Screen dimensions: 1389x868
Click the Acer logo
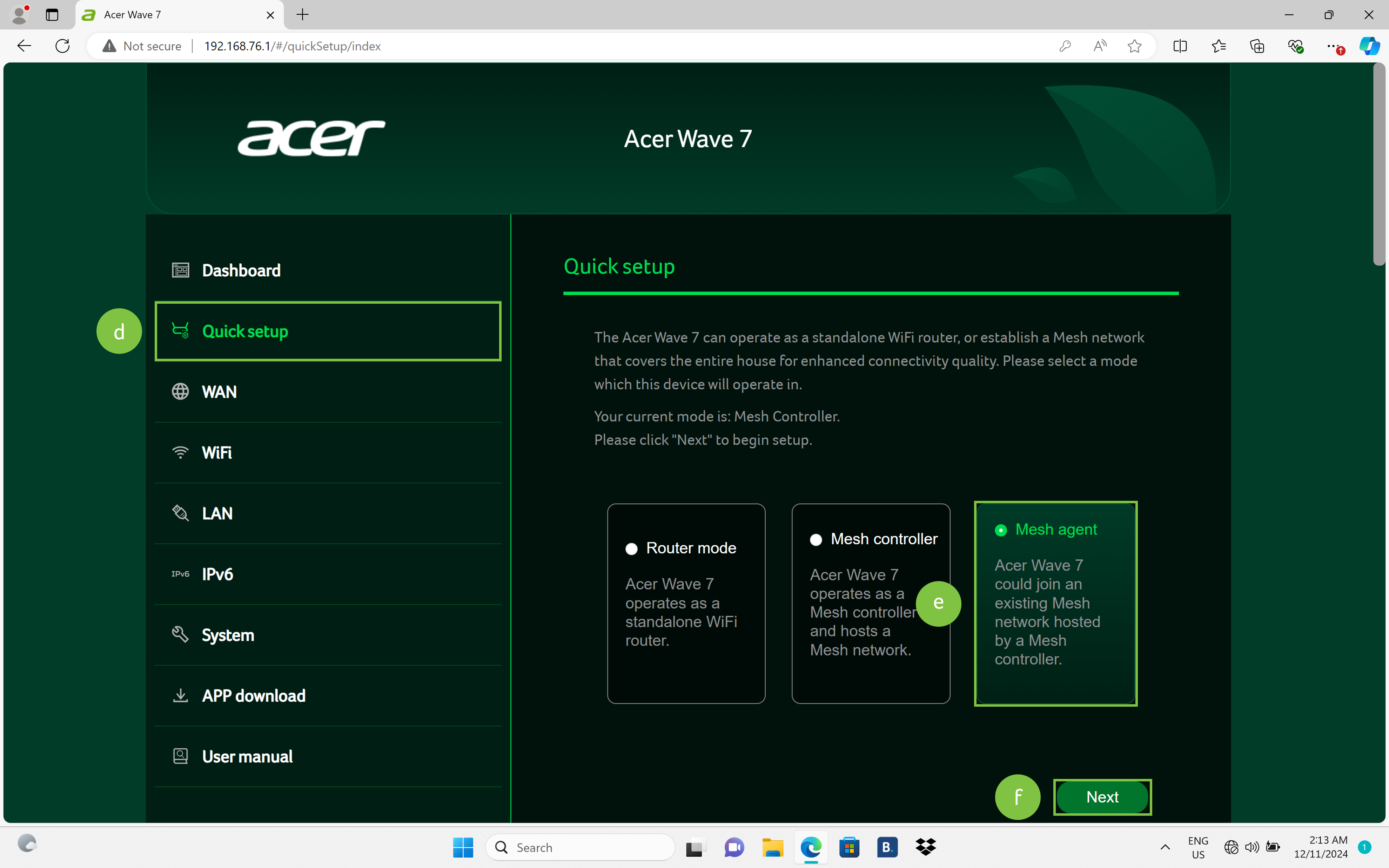coord(312,138)
